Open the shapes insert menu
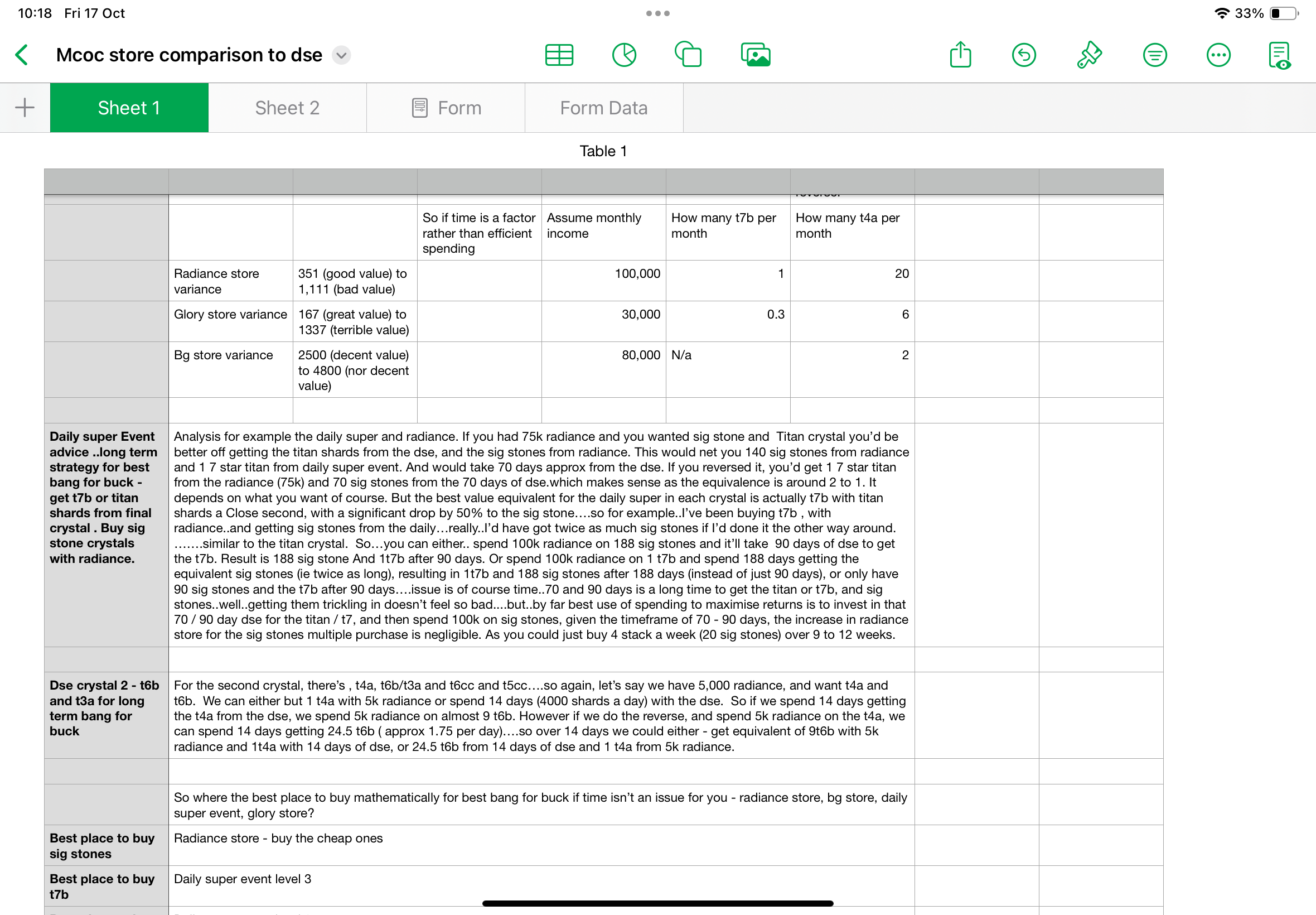The height and width of the screenshot is (915, 1316). (x=688, y=55)
